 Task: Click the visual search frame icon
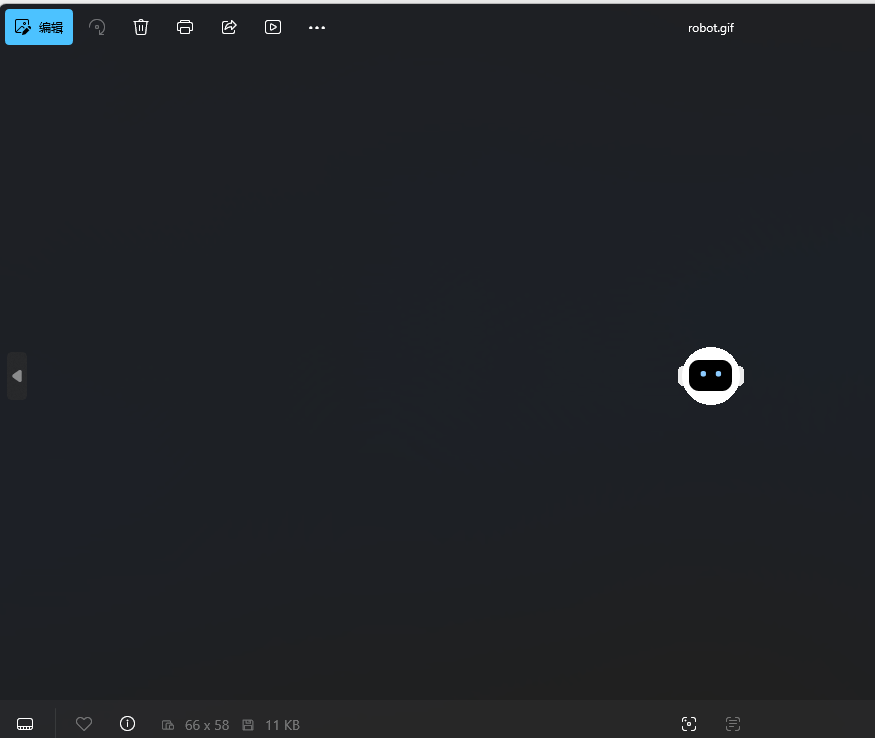(x=688, y=724)
